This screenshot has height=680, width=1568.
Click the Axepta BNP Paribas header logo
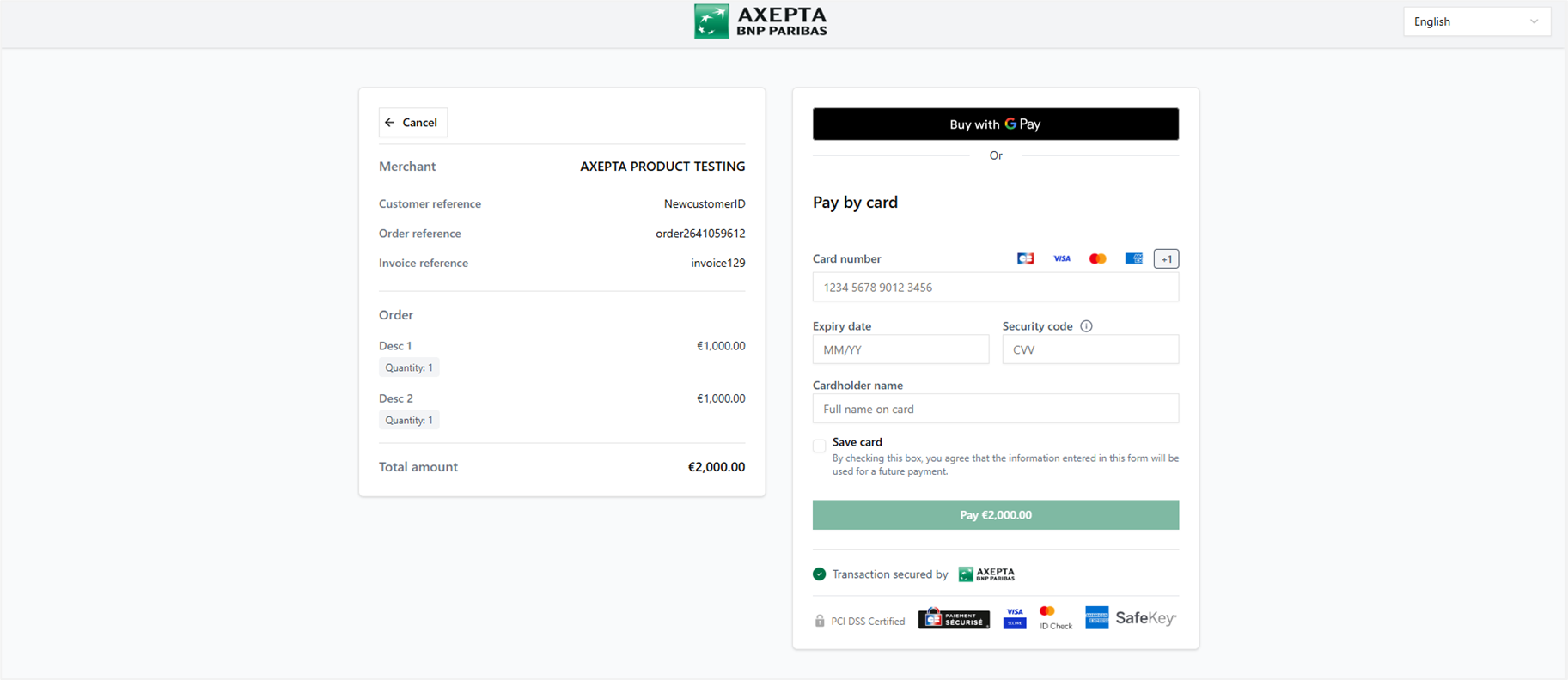click(760, 21)
